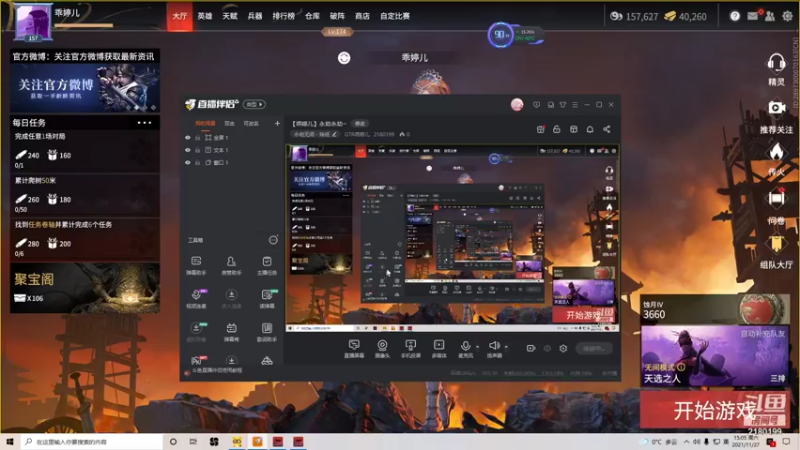
Task: Click the bell notification icon in the companion app
Action: click(590, 130)
